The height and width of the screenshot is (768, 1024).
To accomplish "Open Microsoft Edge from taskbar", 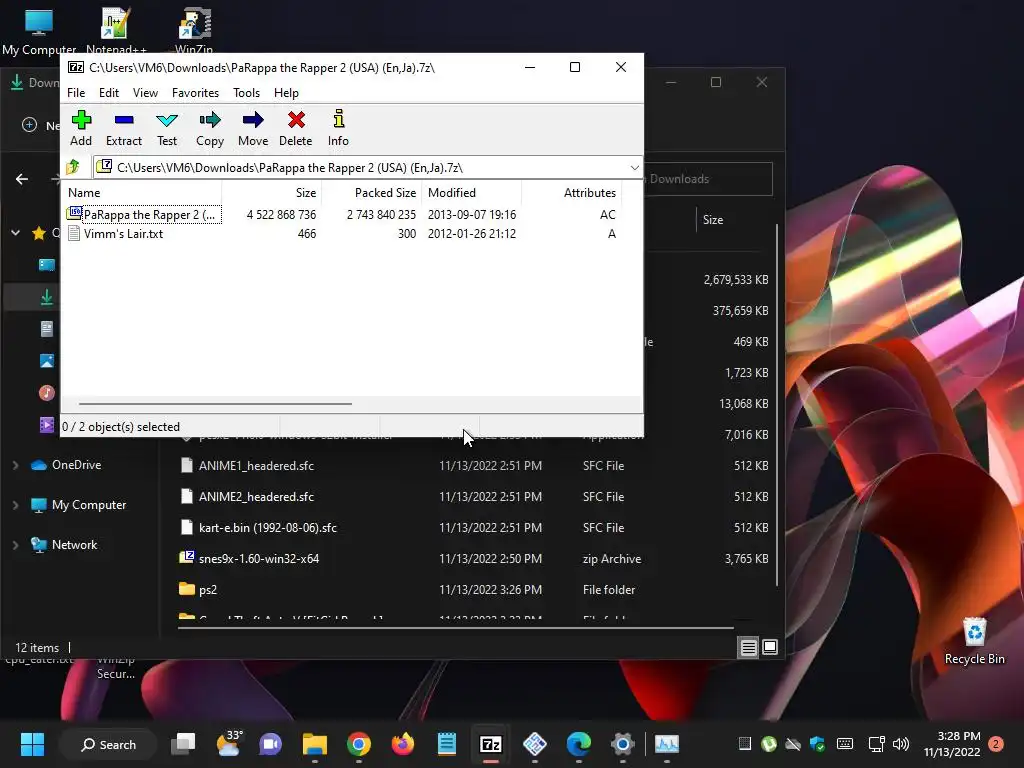I will (x=579, y=744).
